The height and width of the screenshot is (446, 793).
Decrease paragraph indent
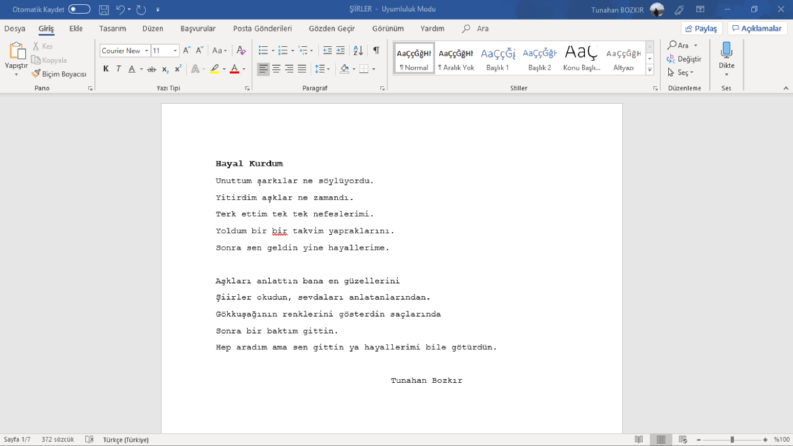click(x=327, y=50)
